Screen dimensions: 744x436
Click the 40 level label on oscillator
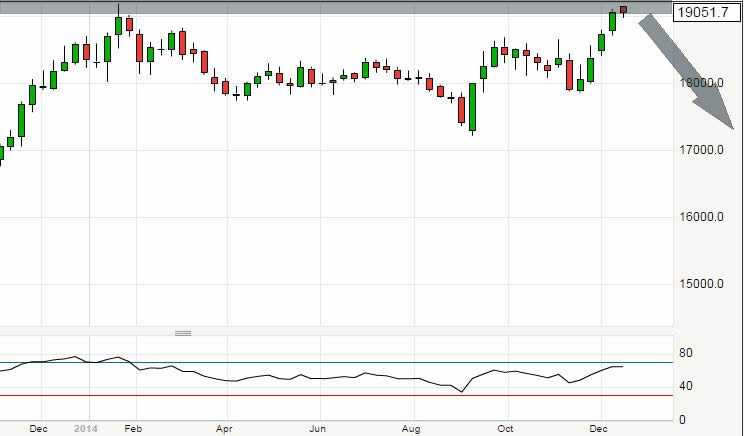click(x=687, y=386)
